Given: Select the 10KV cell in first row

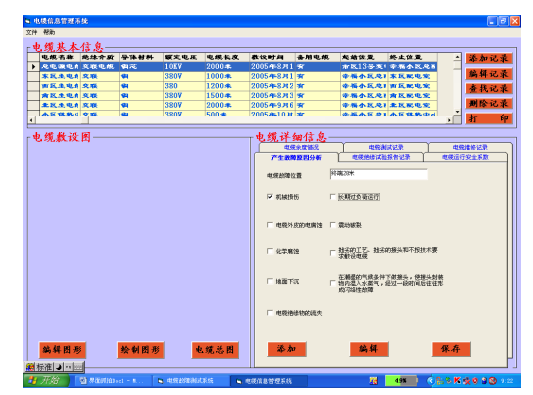Looking at the screenshot, I should pyautogui.click(x=184, y=67).
